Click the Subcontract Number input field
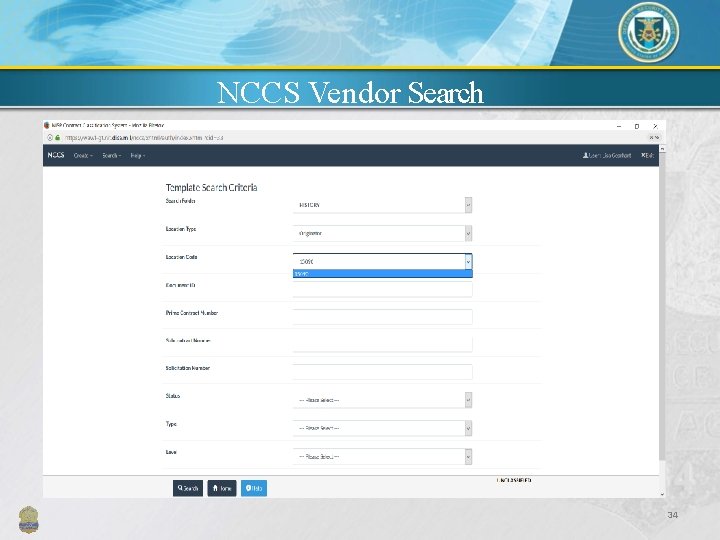This screenshot has height=540, width=720. click(382, 344)
